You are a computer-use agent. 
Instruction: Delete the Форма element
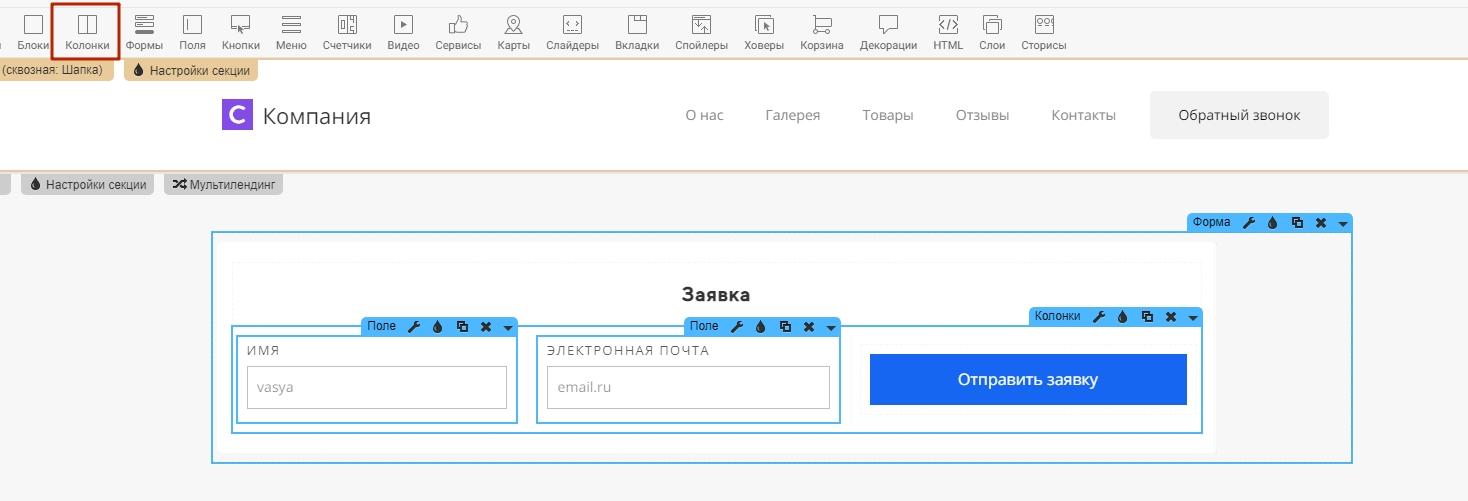click(x=1321, y=223)
